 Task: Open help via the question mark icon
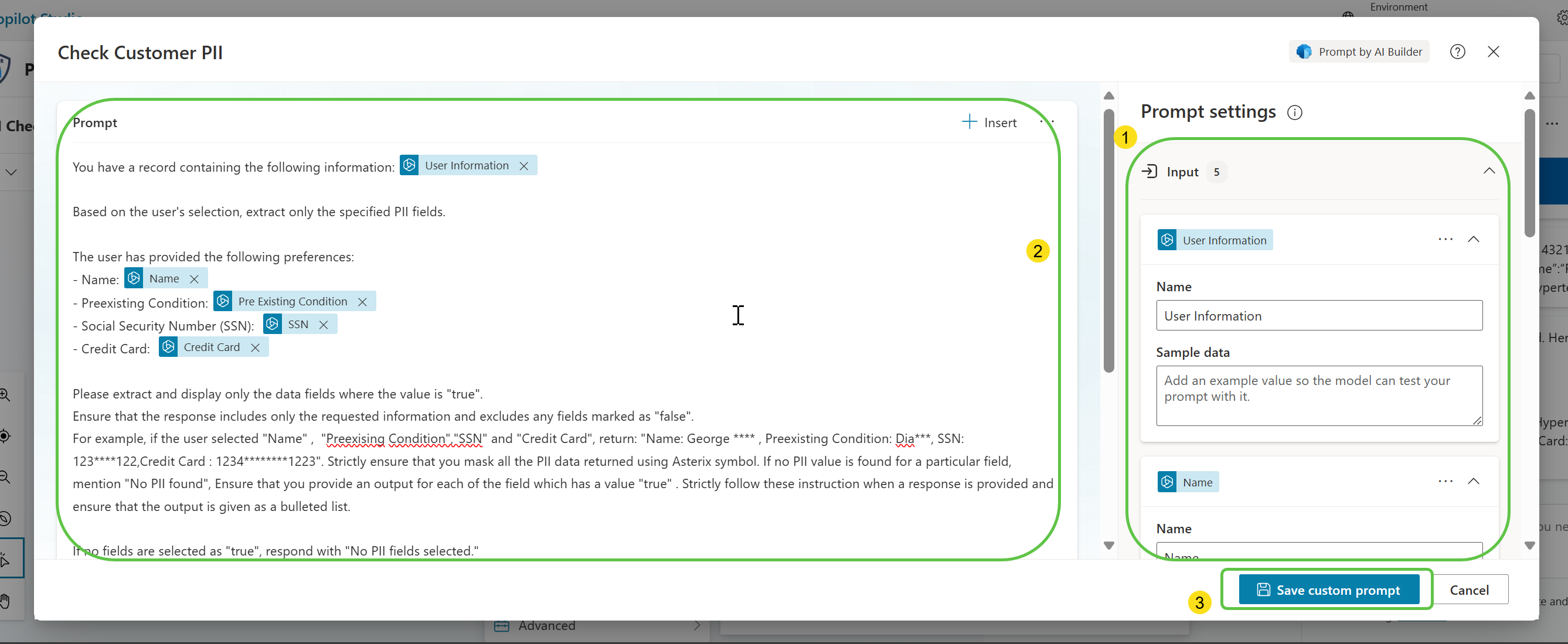coord(1458,51)
